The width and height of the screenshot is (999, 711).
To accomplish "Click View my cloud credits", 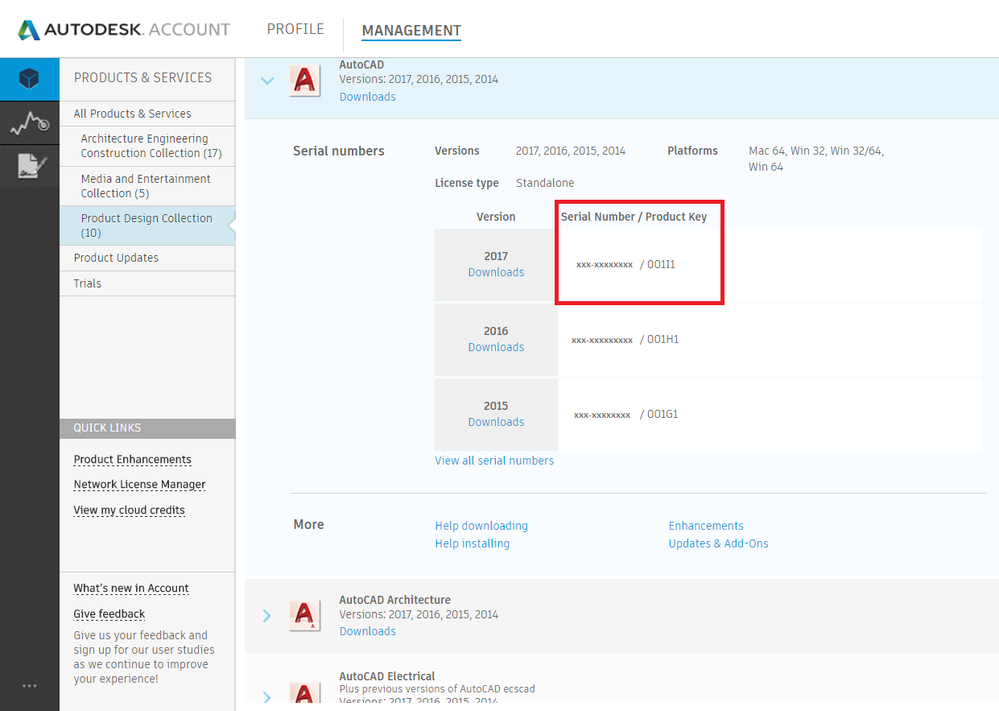I will (x=129, y=510).
